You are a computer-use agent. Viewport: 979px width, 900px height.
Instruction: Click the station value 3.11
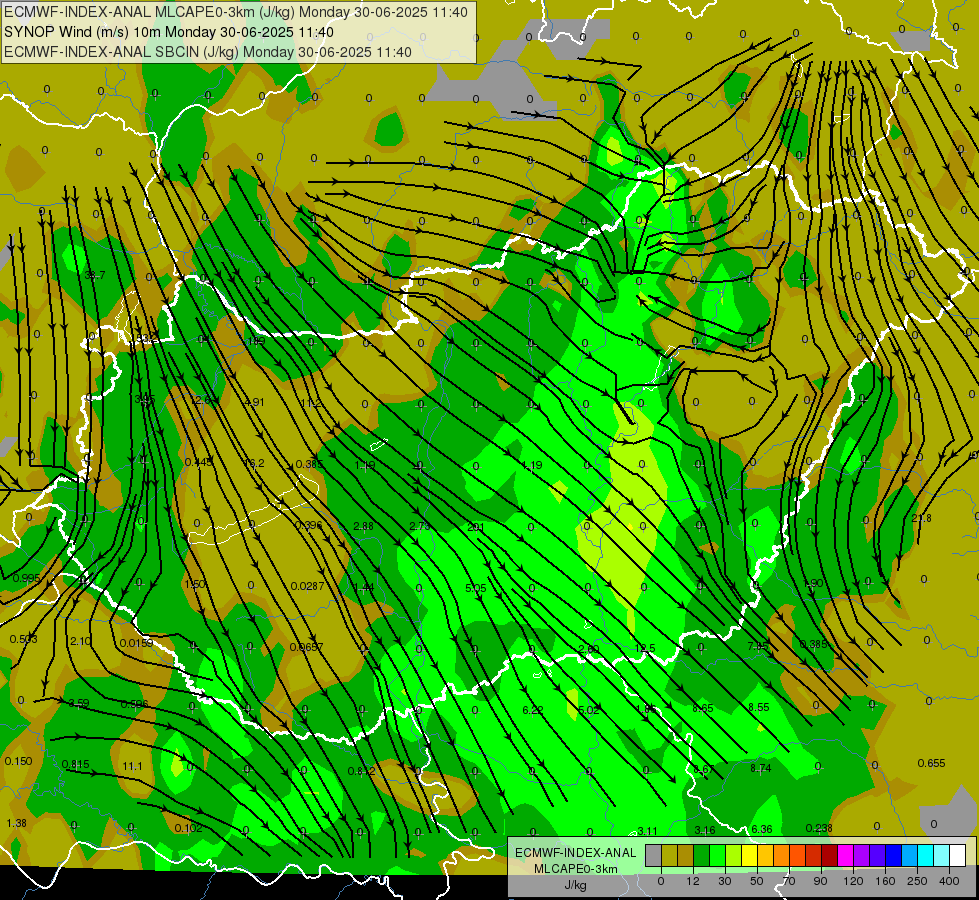pos(647,831)
